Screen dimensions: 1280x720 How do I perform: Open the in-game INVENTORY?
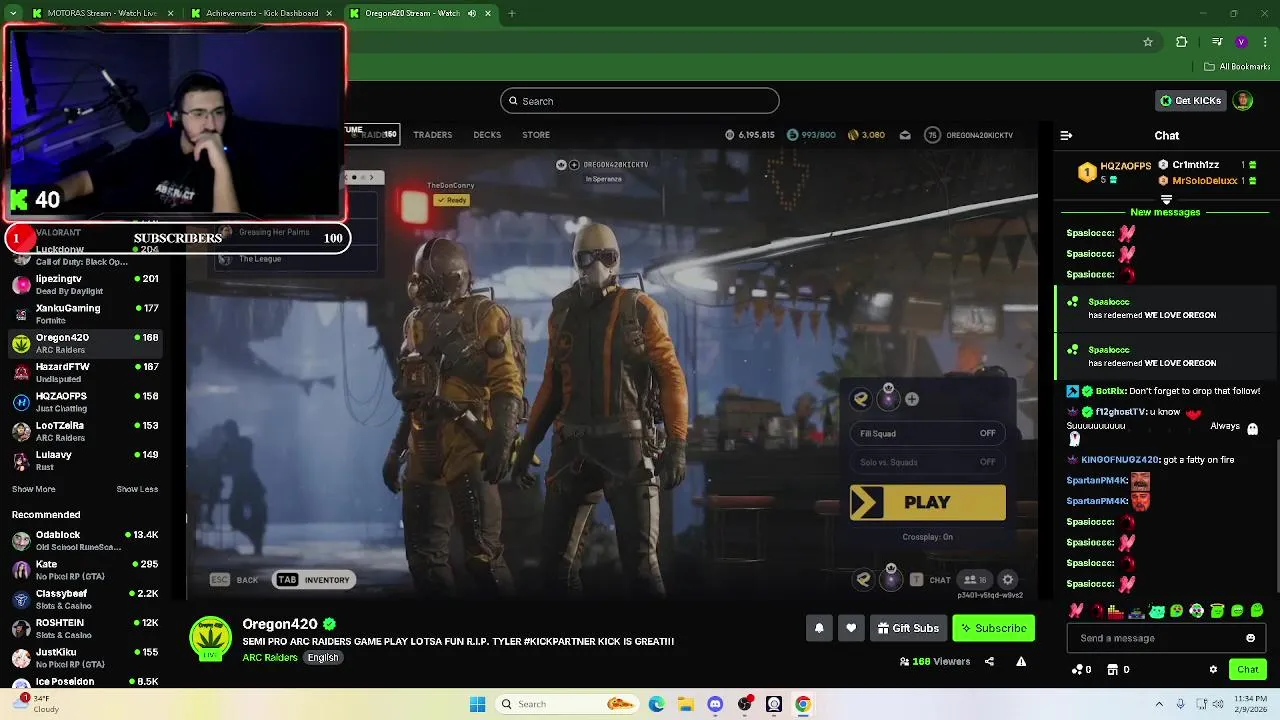coord(314,580)
